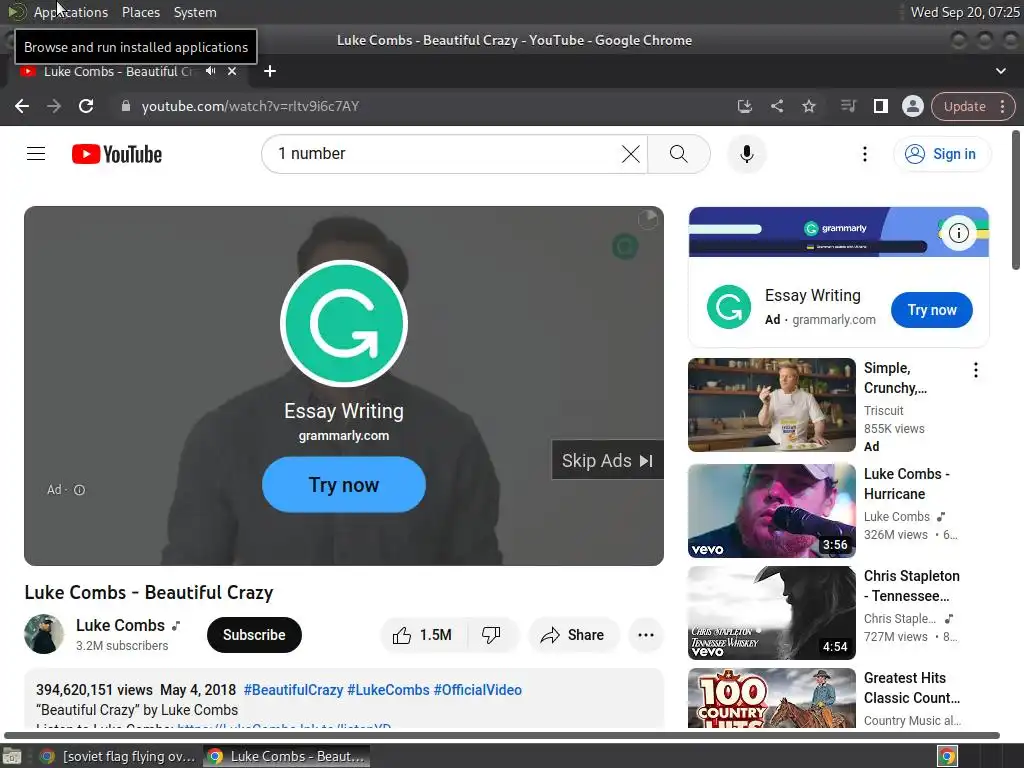The height and width of the screenshot is (768, 1024).
Task: Subscribe to Luke Combs channel
Action: point(254,635)
